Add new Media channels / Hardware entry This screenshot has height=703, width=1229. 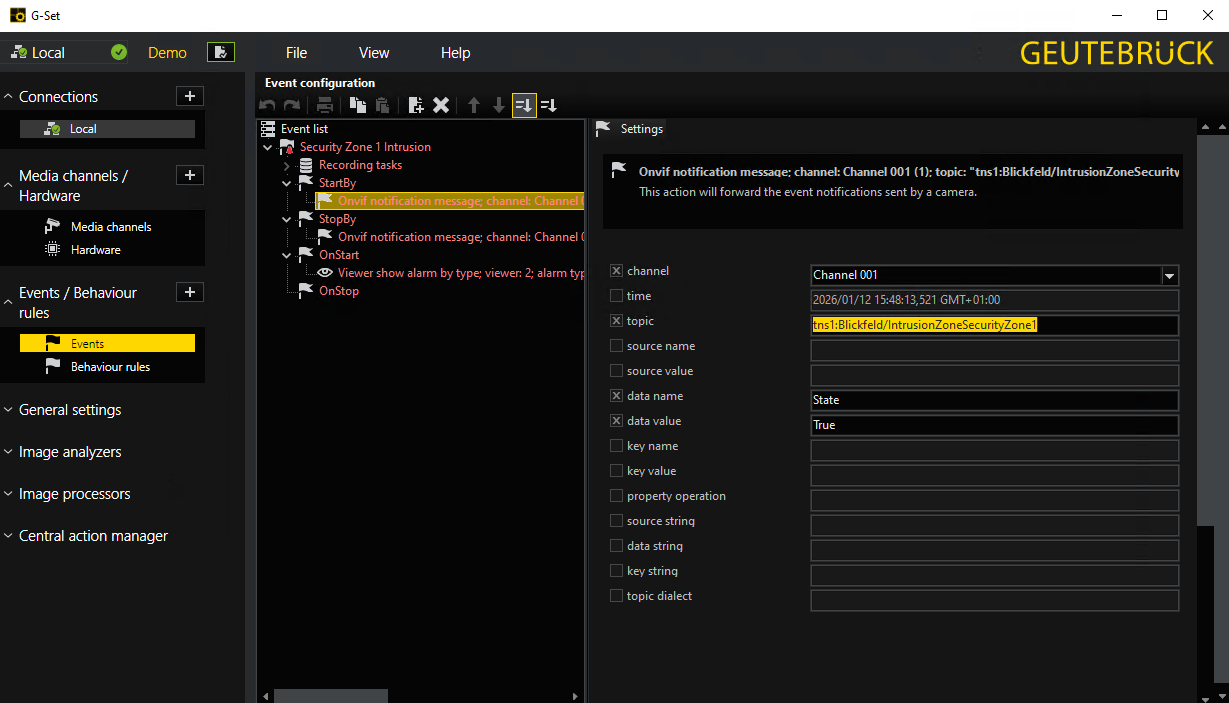click(190, 175)
